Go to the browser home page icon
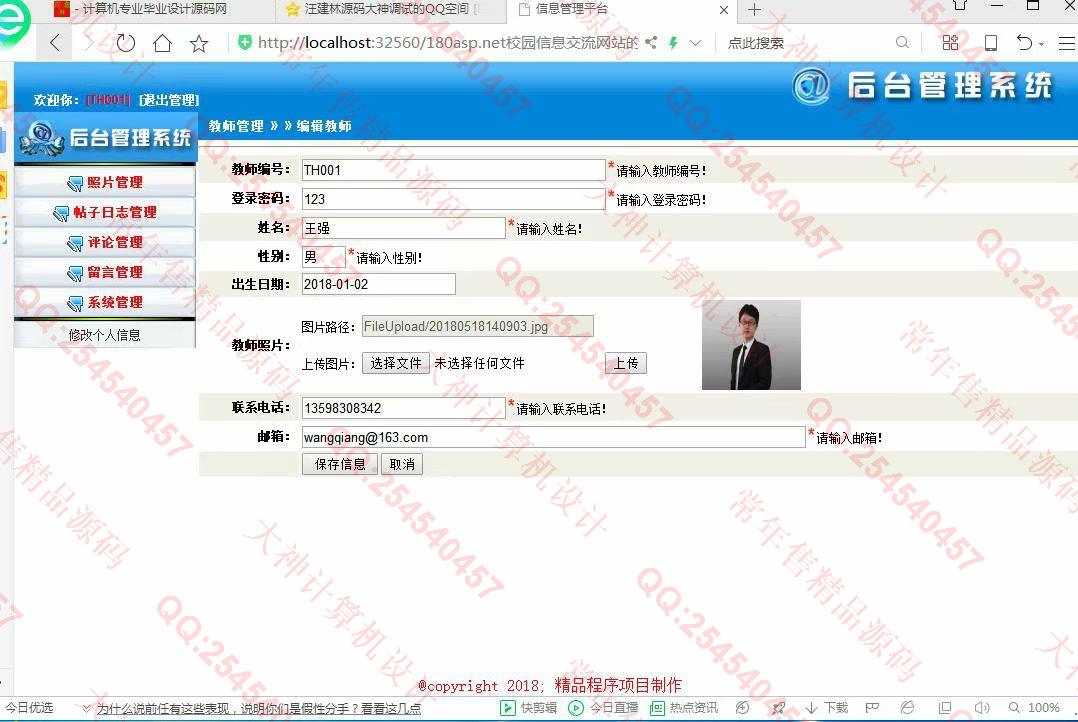Image resolution: width=1078 pixels, height=722 pixels. click(162, 43)
